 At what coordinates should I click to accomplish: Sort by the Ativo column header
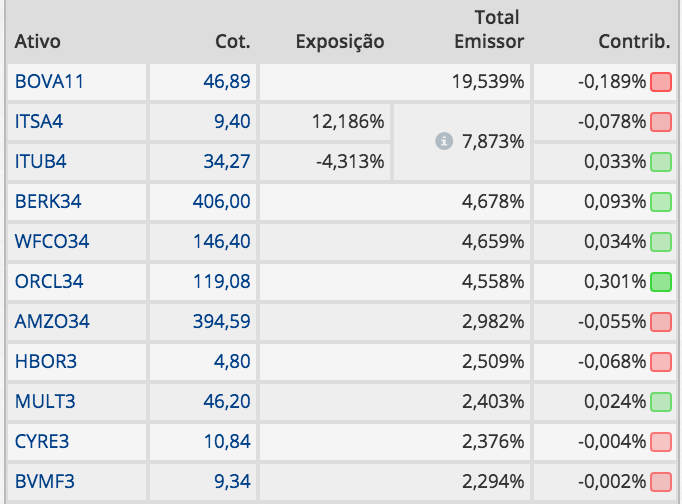[x=38, y=42]
